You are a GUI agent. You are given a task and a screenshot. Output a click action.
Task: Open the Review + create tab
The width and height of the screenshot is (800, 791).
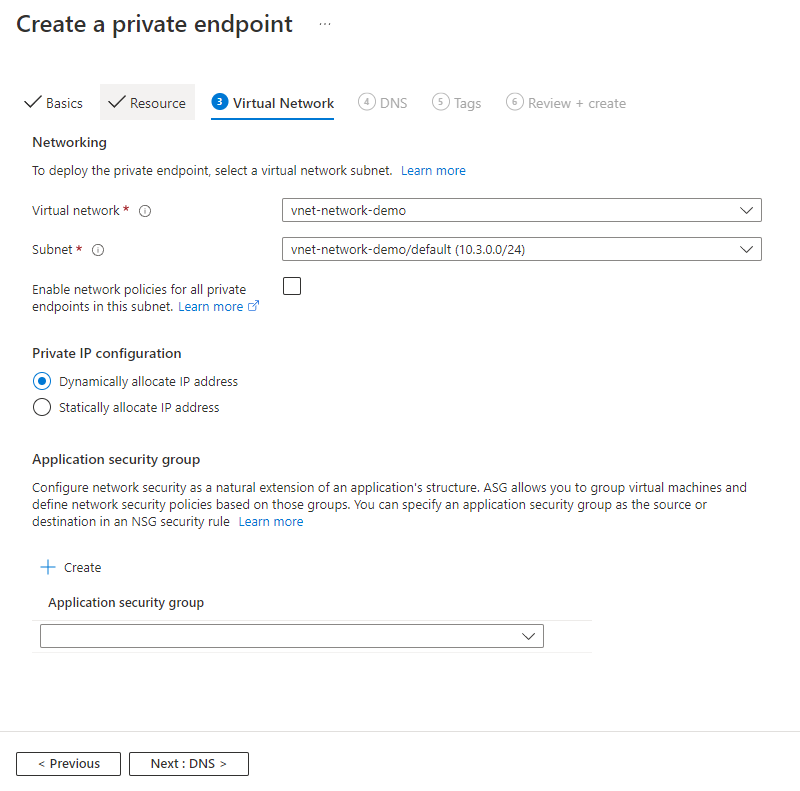pos(566,102)
